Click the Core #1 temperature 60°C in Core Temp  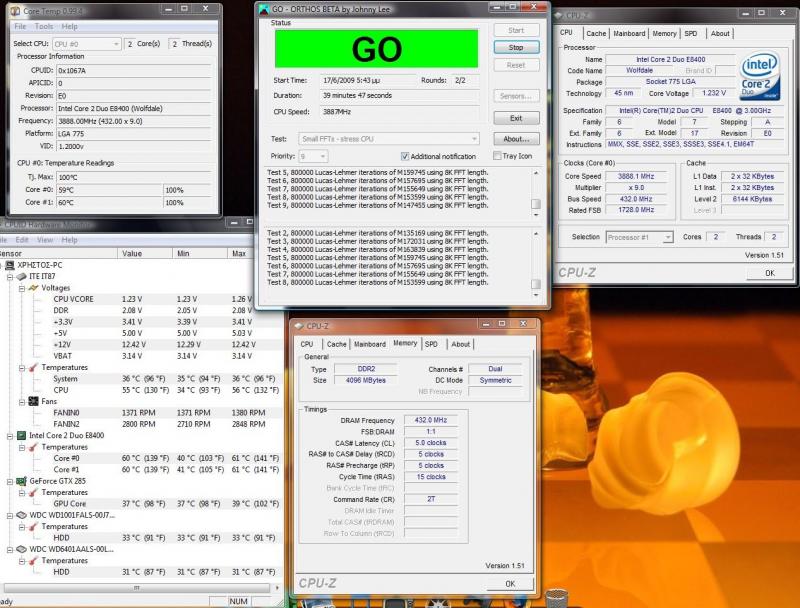110,202
